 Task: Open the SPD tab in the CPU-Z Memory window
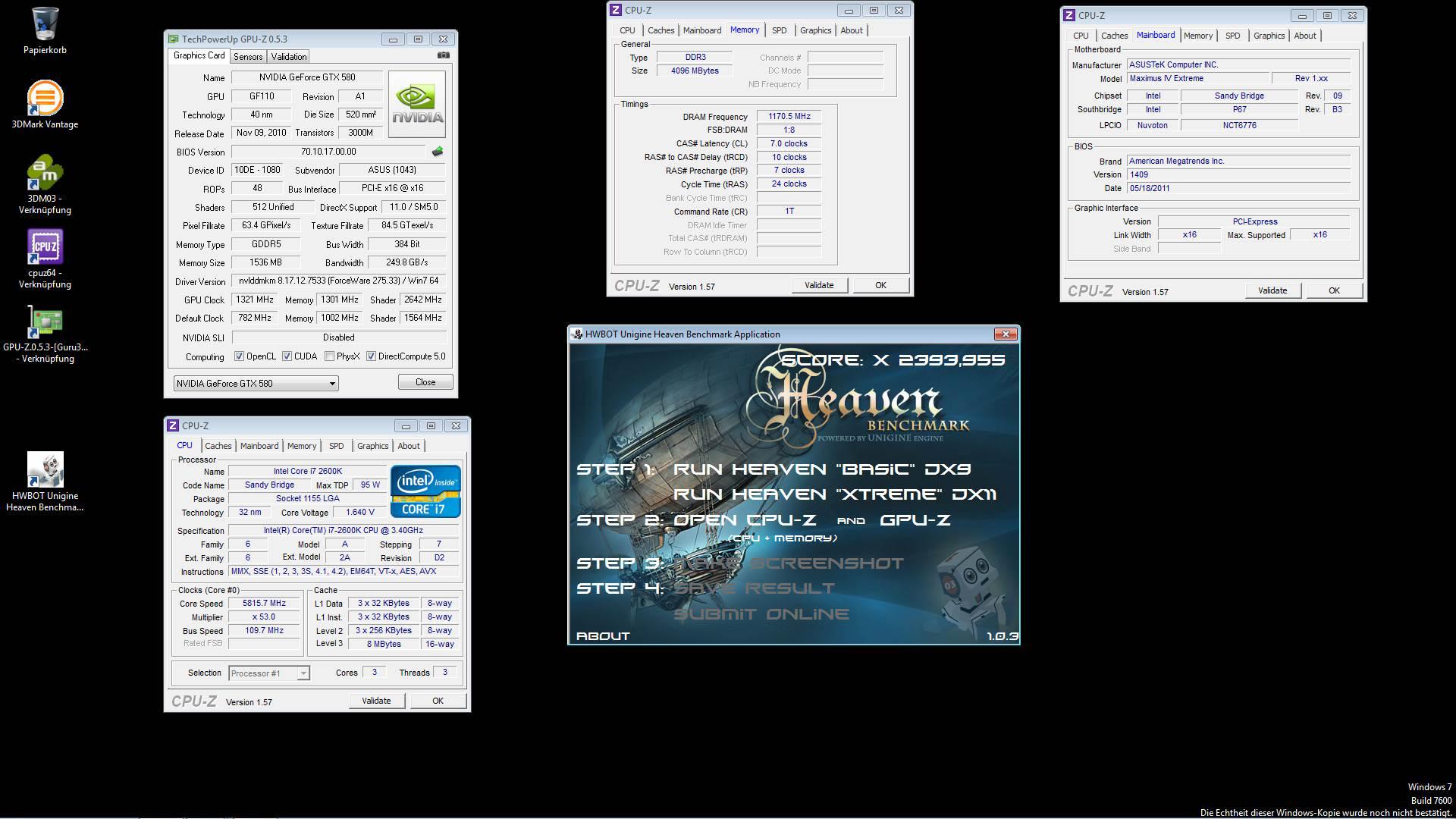(x=780, y=30)
